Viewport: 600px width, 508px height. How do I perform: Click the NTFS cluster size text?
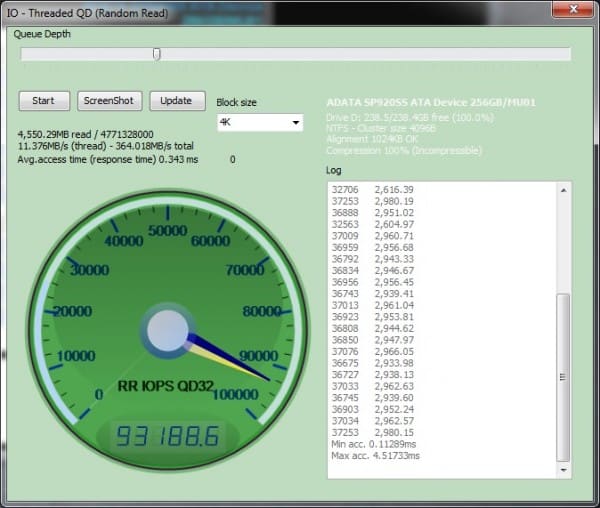pyautogui.click(x=381, y=128)
